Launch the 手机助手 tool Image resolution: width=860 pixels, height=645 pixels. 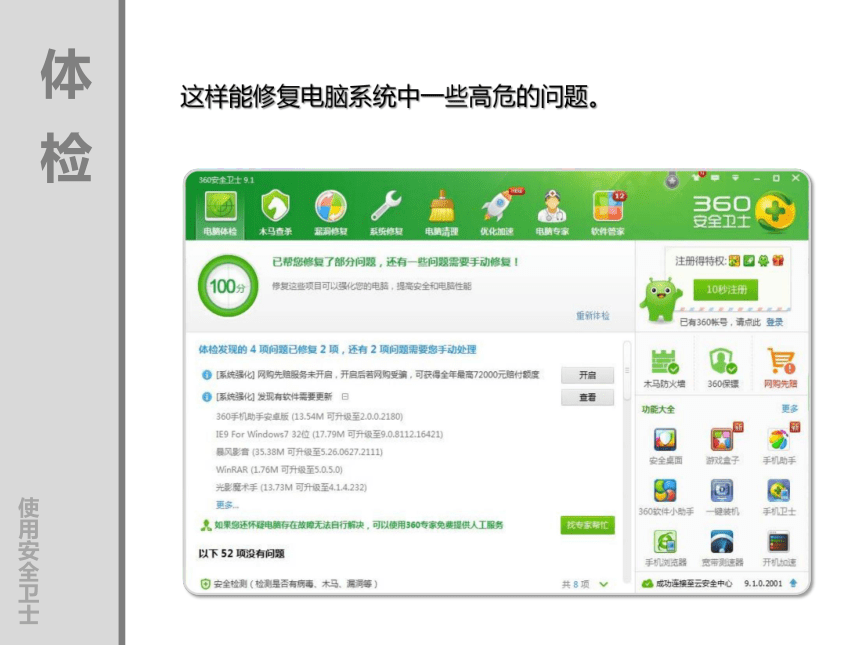pyautogui.click(x=779, y=439)
